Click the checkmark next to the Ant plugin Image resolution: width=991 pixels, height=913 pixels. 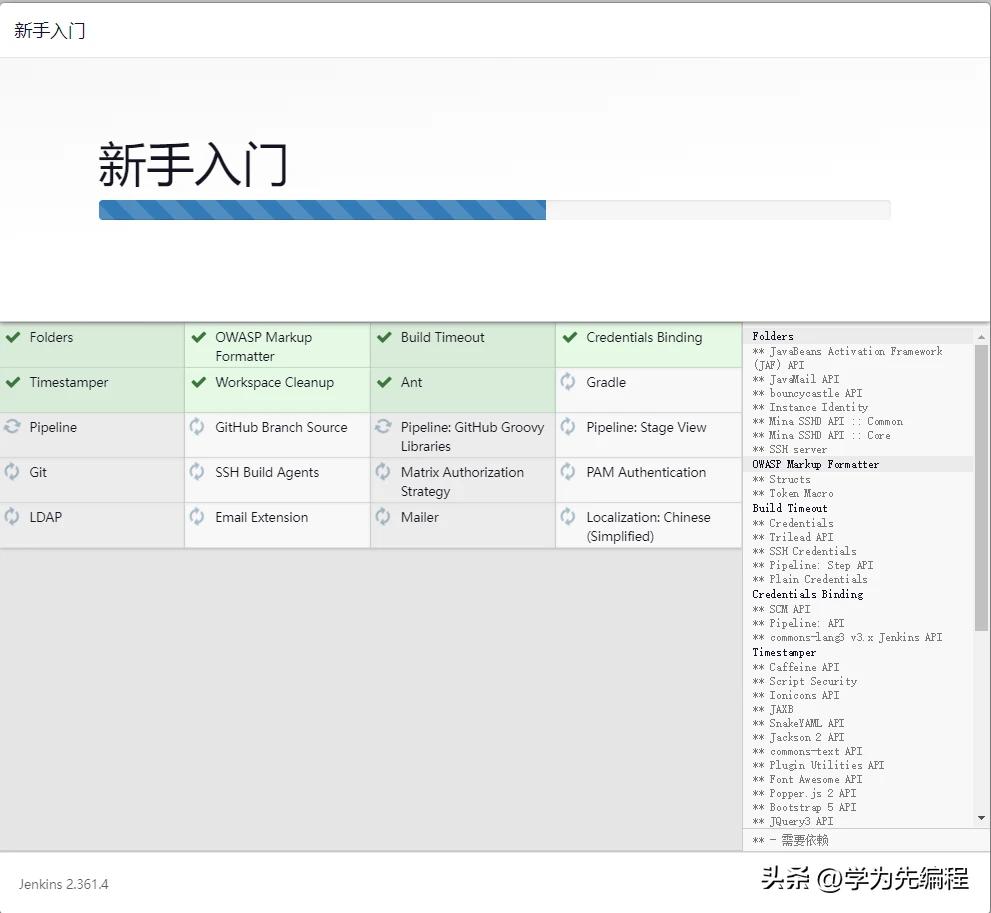coord(384,382)
